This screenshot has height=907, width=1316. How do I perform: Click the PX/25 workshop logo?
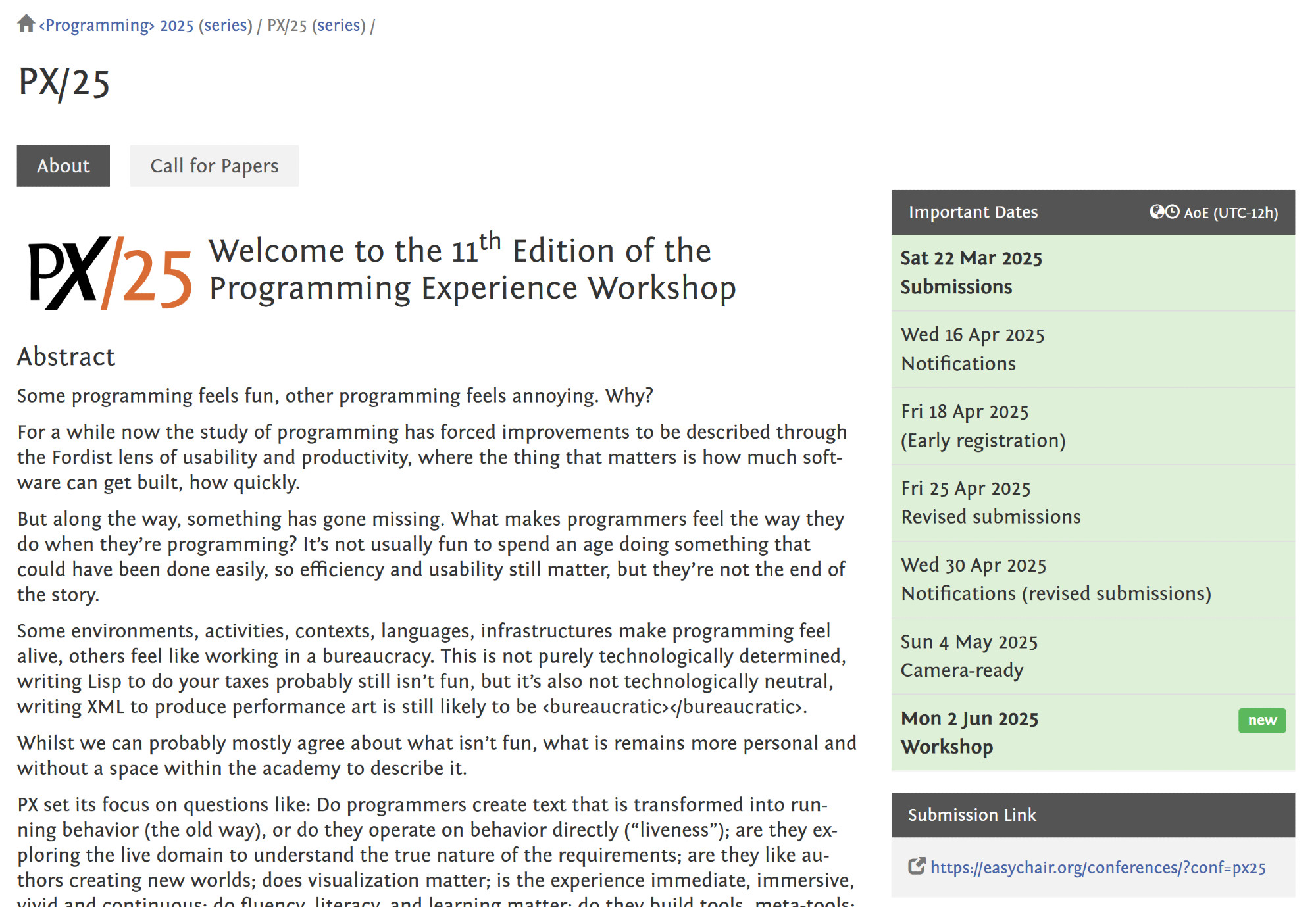[x=110, y=273]
